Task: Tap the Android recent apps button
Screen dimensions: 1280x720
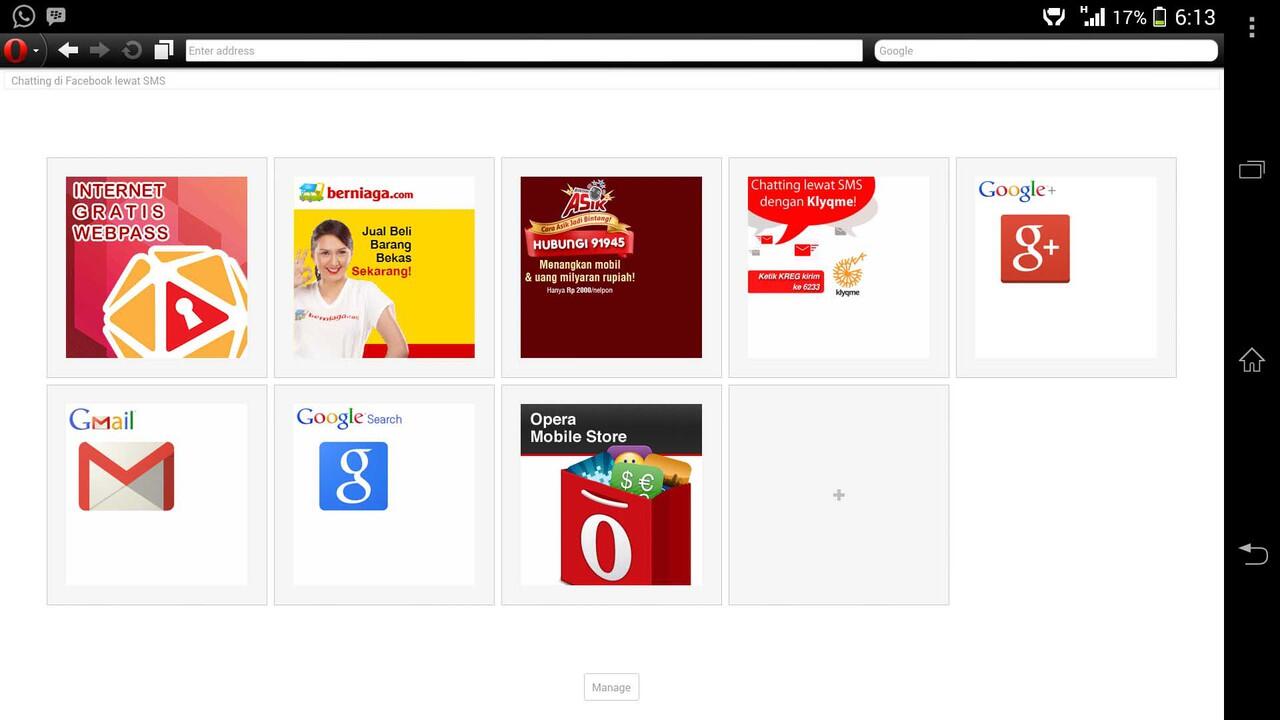Action: coord(1252,170)
